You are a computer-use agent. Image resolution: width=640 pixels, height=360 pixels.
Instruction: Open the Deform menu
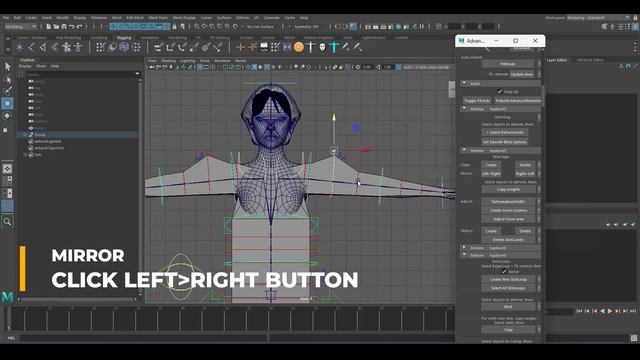(242, 18)
